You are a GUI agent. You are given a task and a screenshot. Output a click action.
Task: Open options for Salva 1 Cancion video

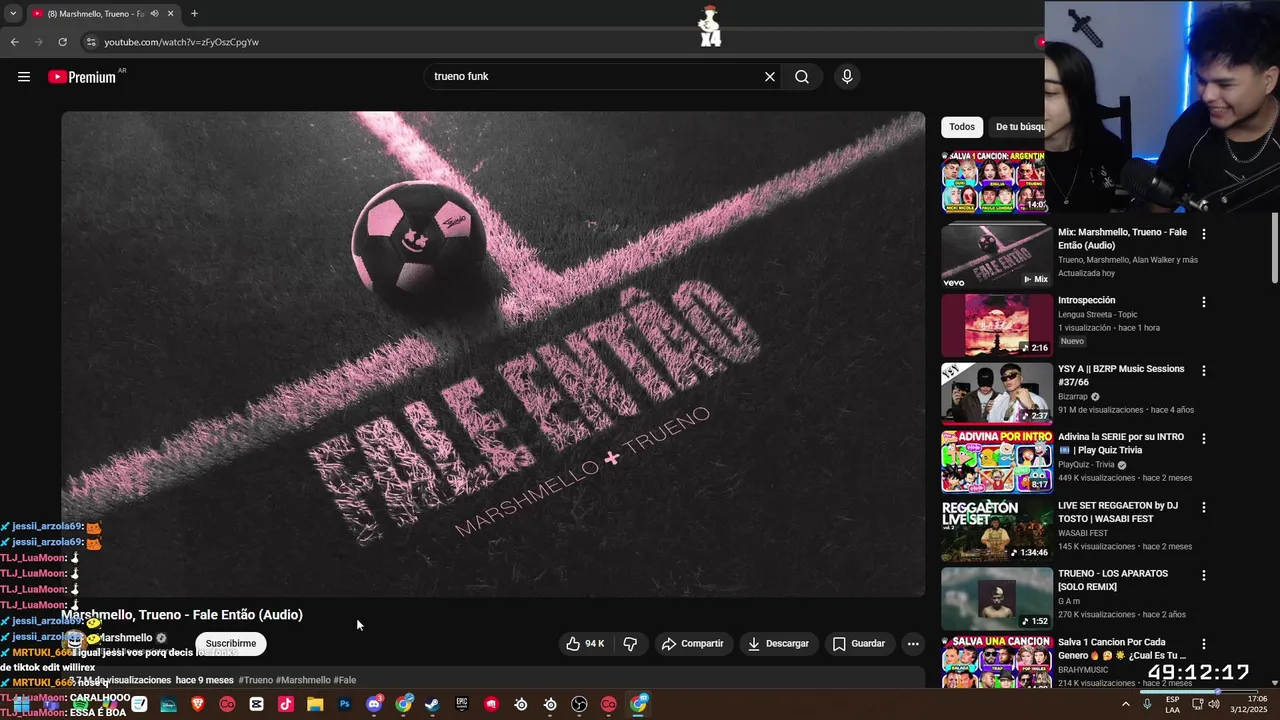point(1204,644)
